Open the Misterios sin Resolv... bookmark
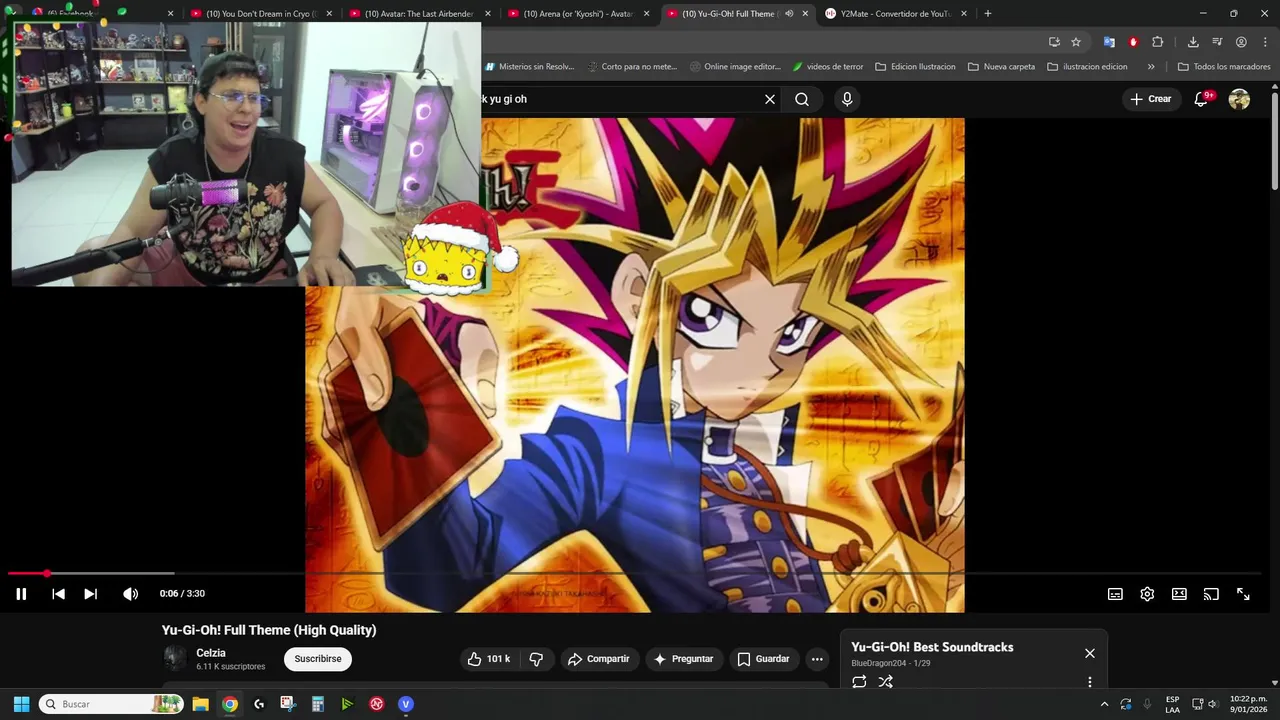 tap(529, 67)
